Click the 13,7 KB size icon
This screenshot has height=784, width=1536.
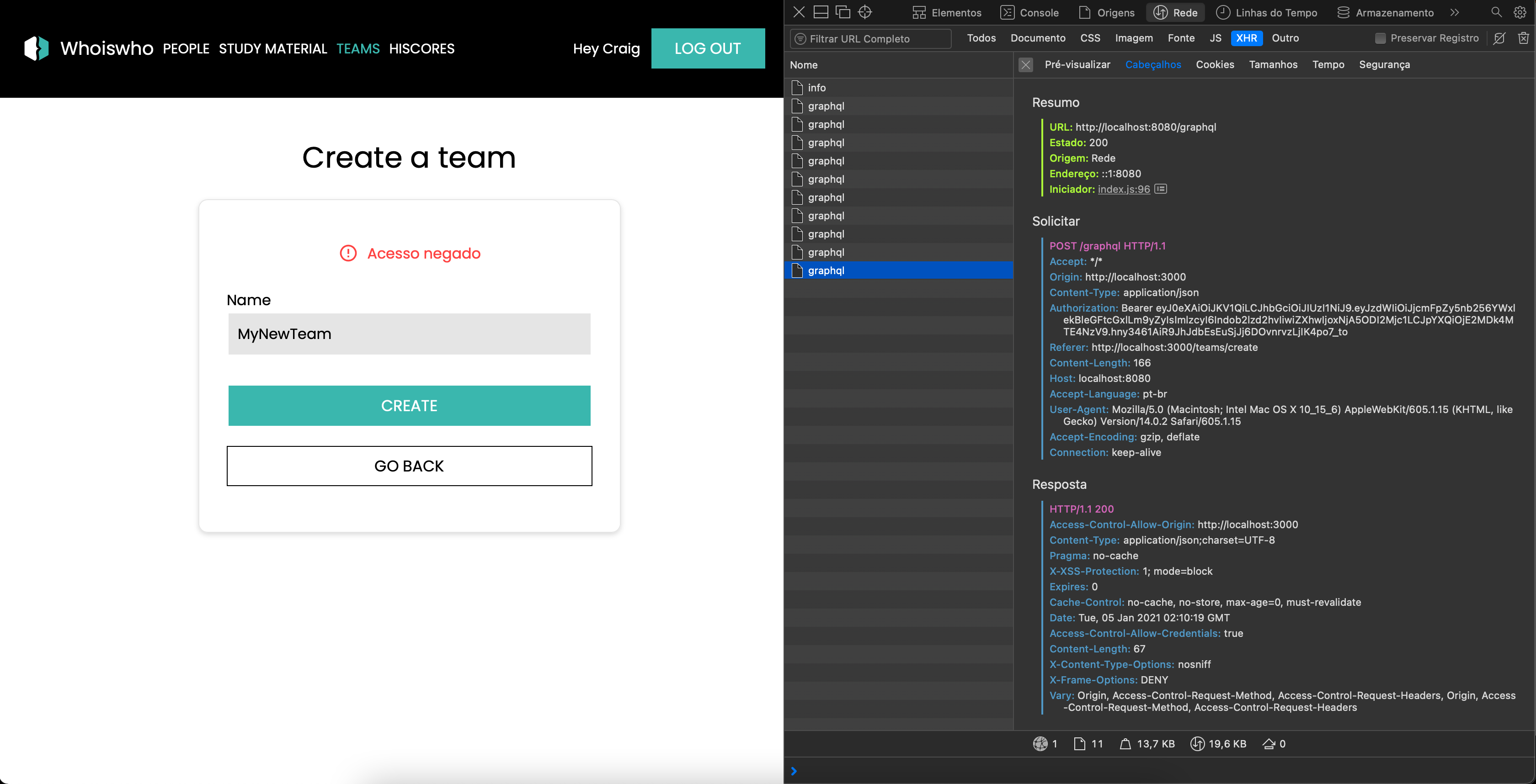pos(1125,743)
